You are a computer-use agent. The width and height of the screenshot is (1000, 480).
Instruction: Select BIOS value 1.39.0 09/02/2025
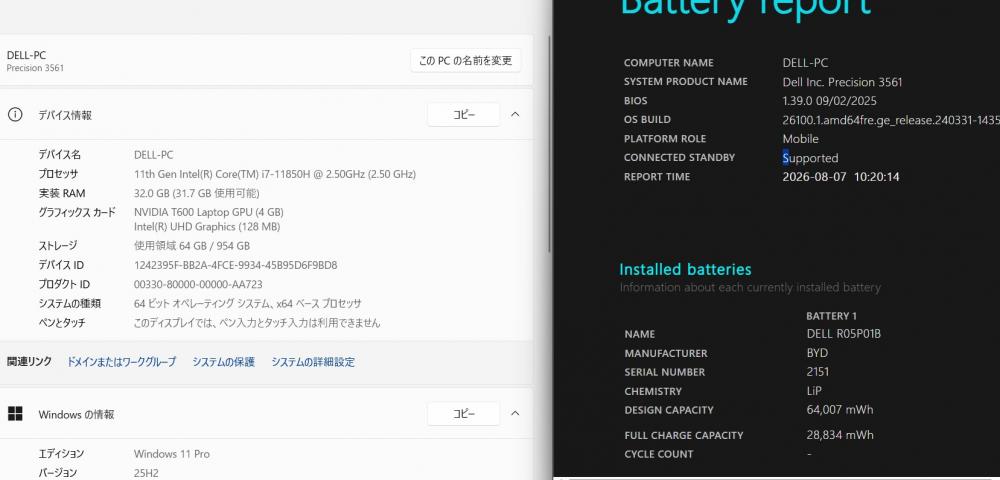tap(829, 101)
